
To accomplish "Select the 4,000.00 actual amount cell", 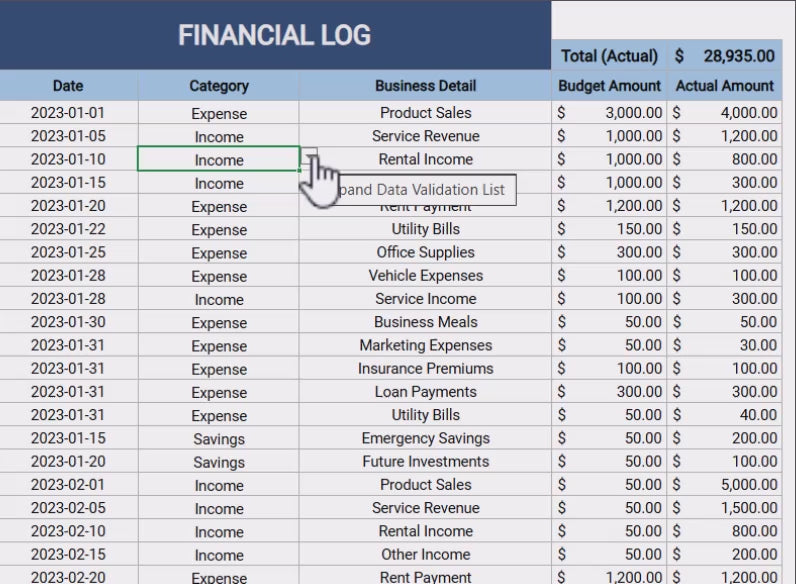I will coord(725,112).
